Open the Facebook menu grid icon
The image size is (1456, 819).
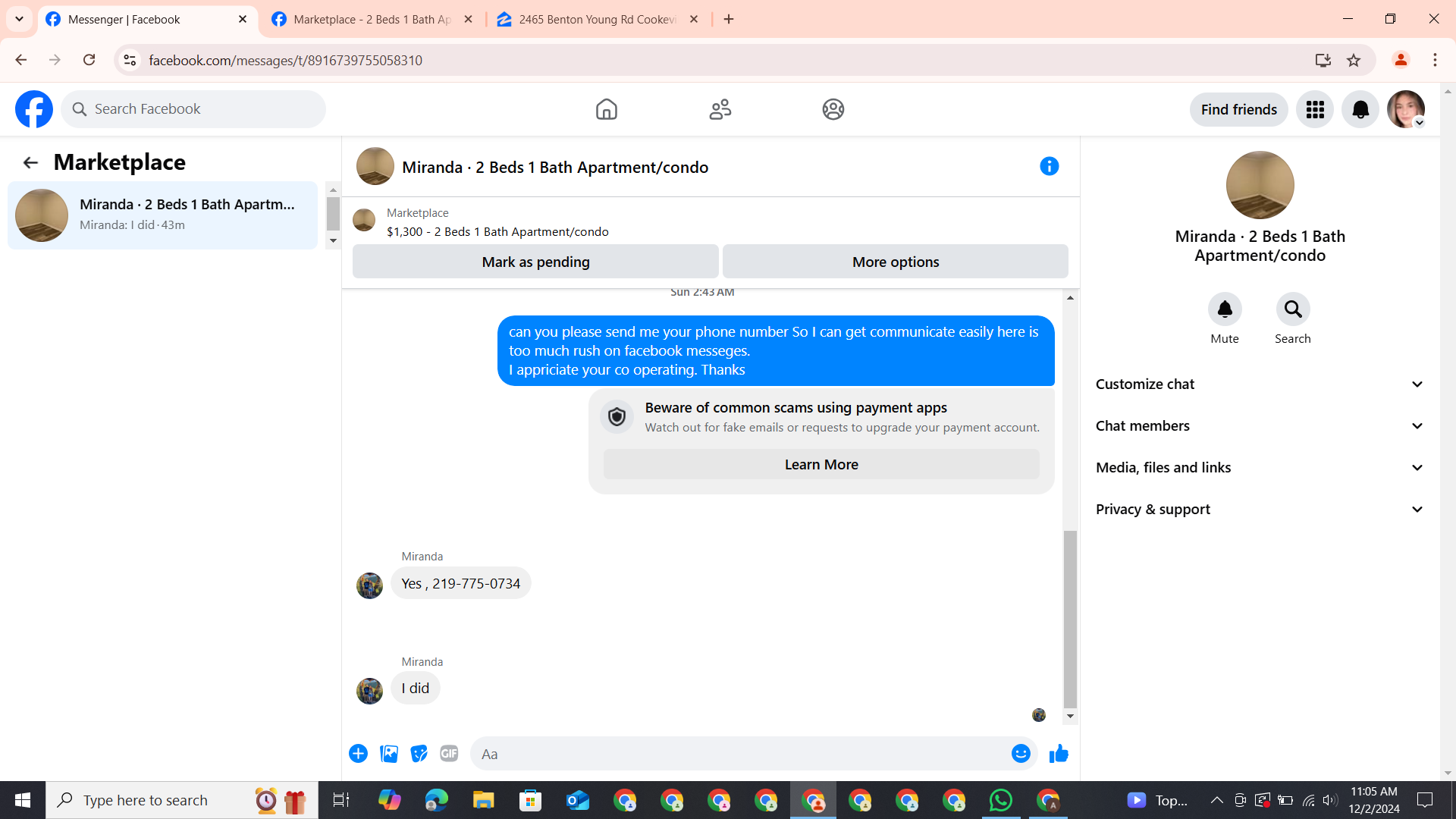point(1315,109)
